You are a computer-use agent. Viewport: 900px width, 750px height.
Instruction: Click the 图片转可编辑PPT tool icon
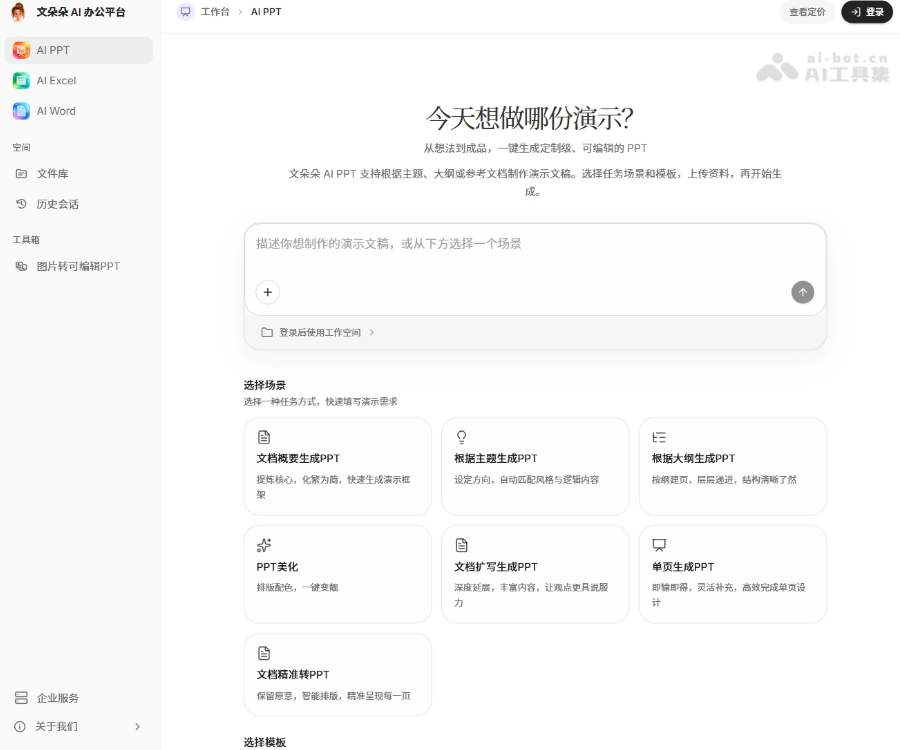[21, 266]
